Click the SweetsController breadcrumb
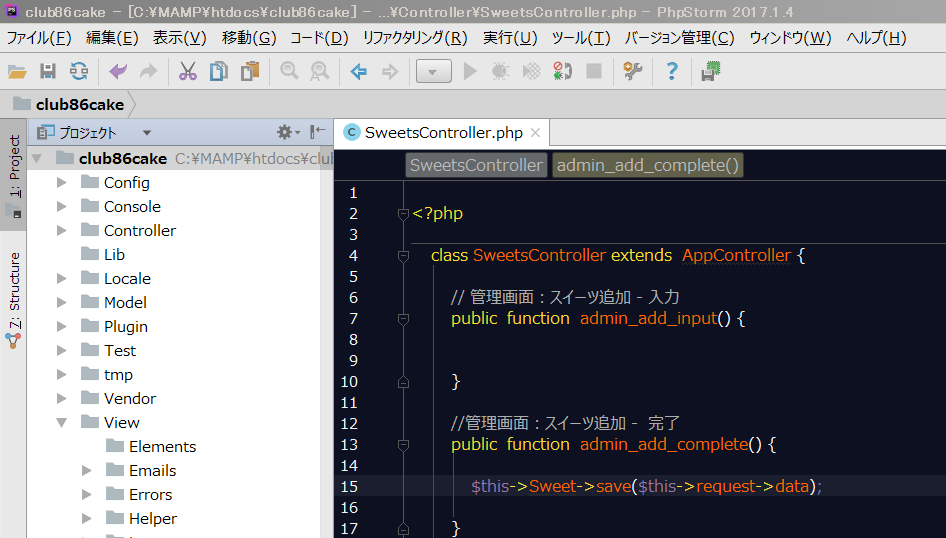Viewport: 946px width, 538px height. (x=476, y=165)
